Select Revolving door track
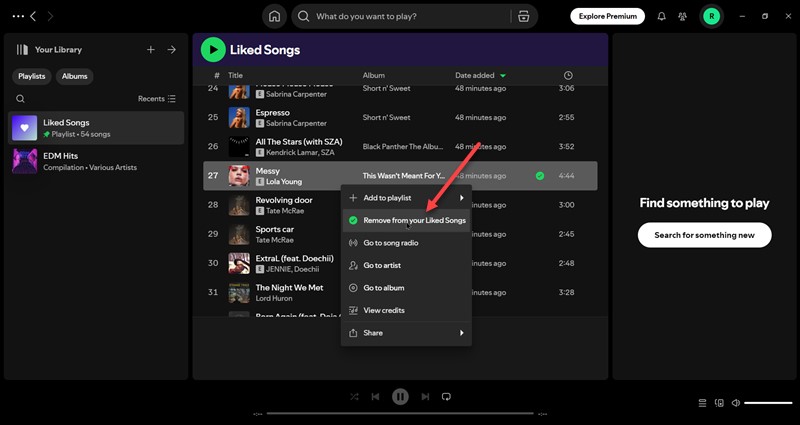The image size is (800, 425). 284,200
